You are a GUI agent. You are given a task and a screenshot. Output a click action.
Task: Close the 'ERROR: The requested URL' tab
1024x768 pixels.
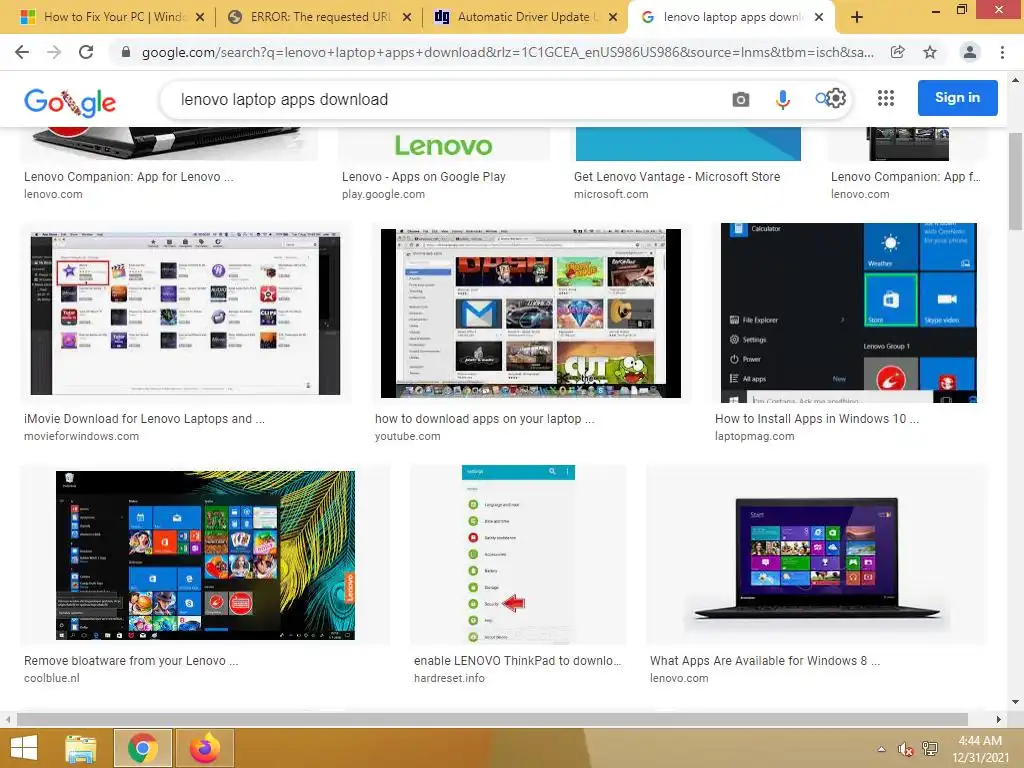(x=407, y=17)
